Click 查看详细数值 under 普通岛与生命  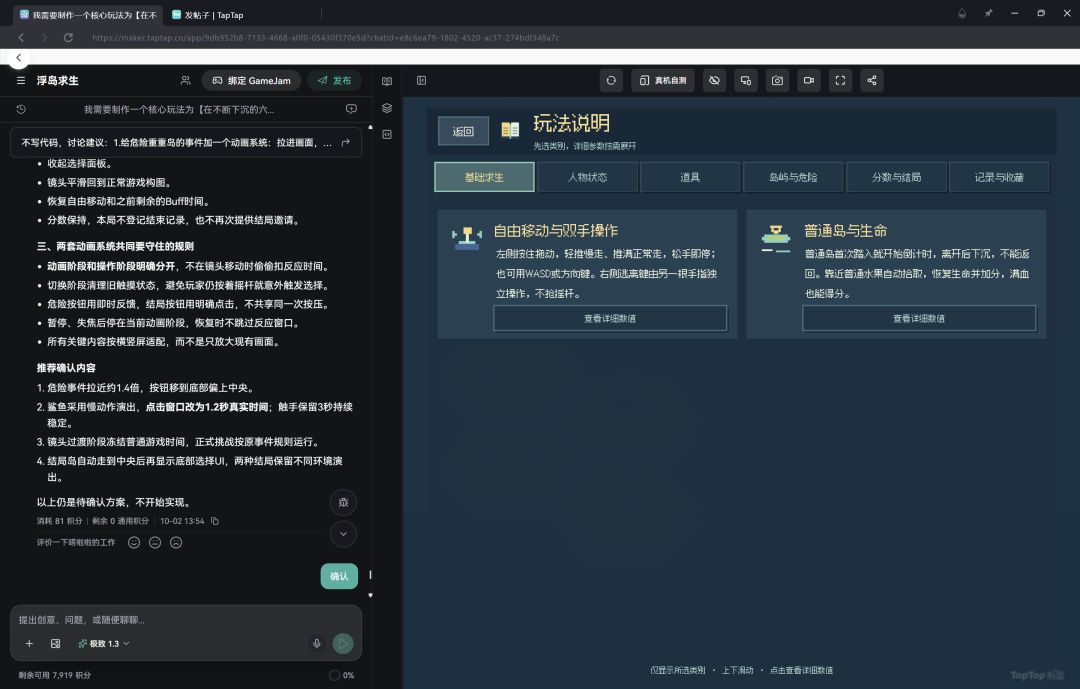tap(919, 318)
